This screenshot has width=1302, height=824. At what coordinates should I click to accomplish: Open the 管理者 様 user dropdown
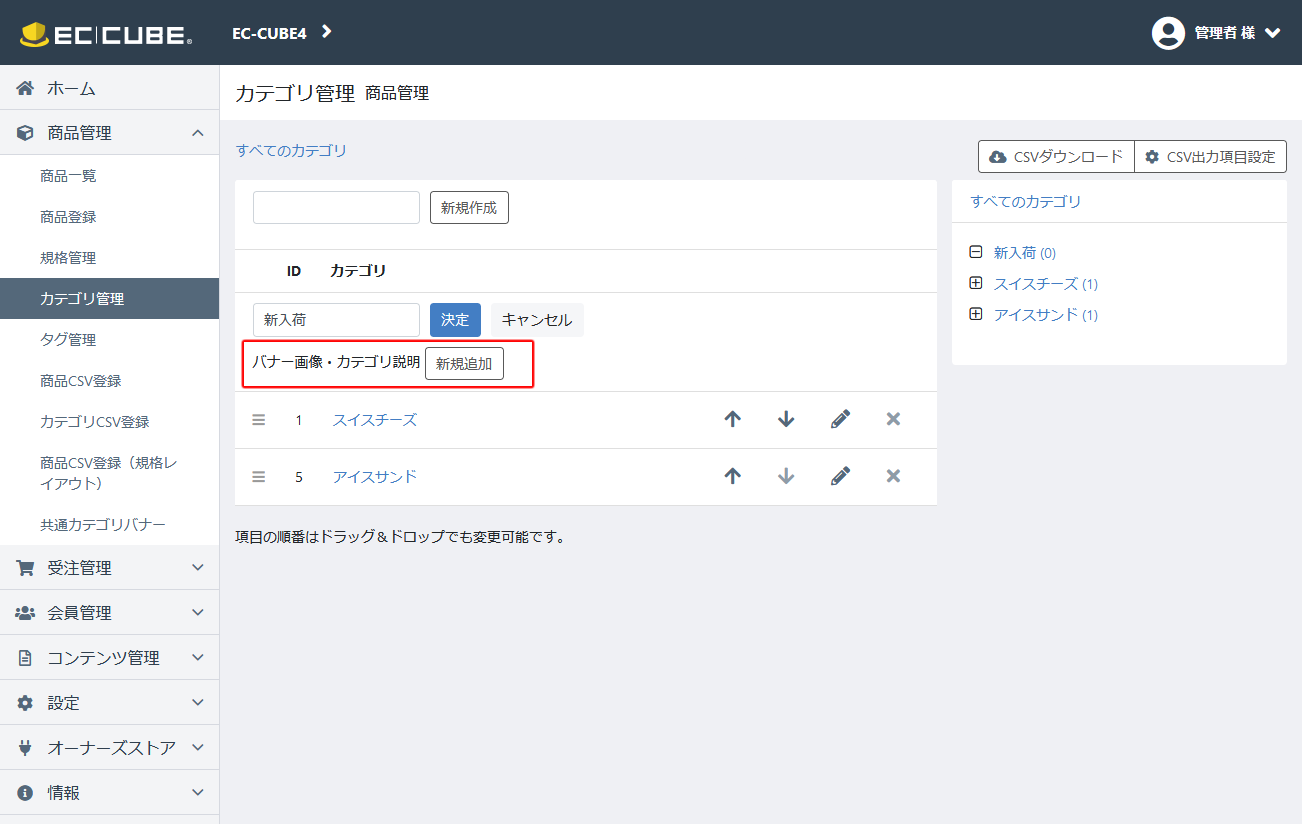(x=1216, y=33)
